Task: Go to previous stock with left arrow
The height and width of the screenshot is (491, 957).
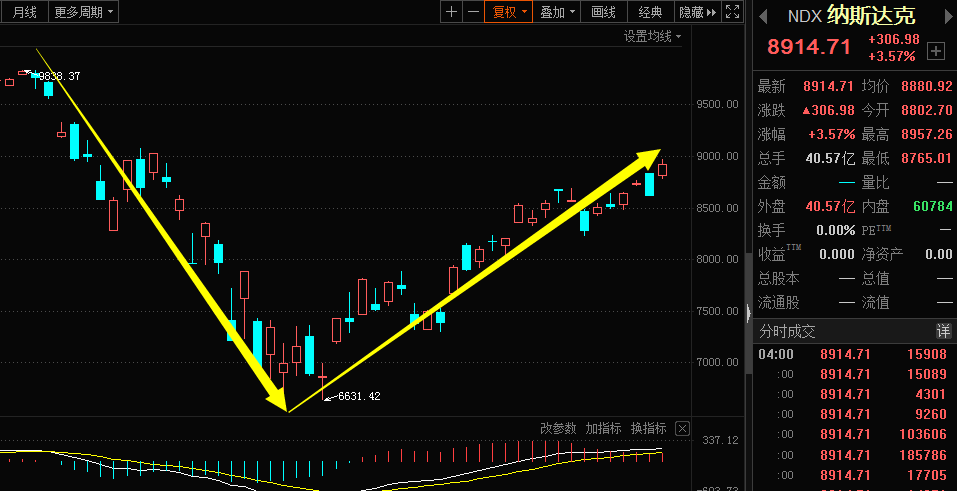Action: 762,16
